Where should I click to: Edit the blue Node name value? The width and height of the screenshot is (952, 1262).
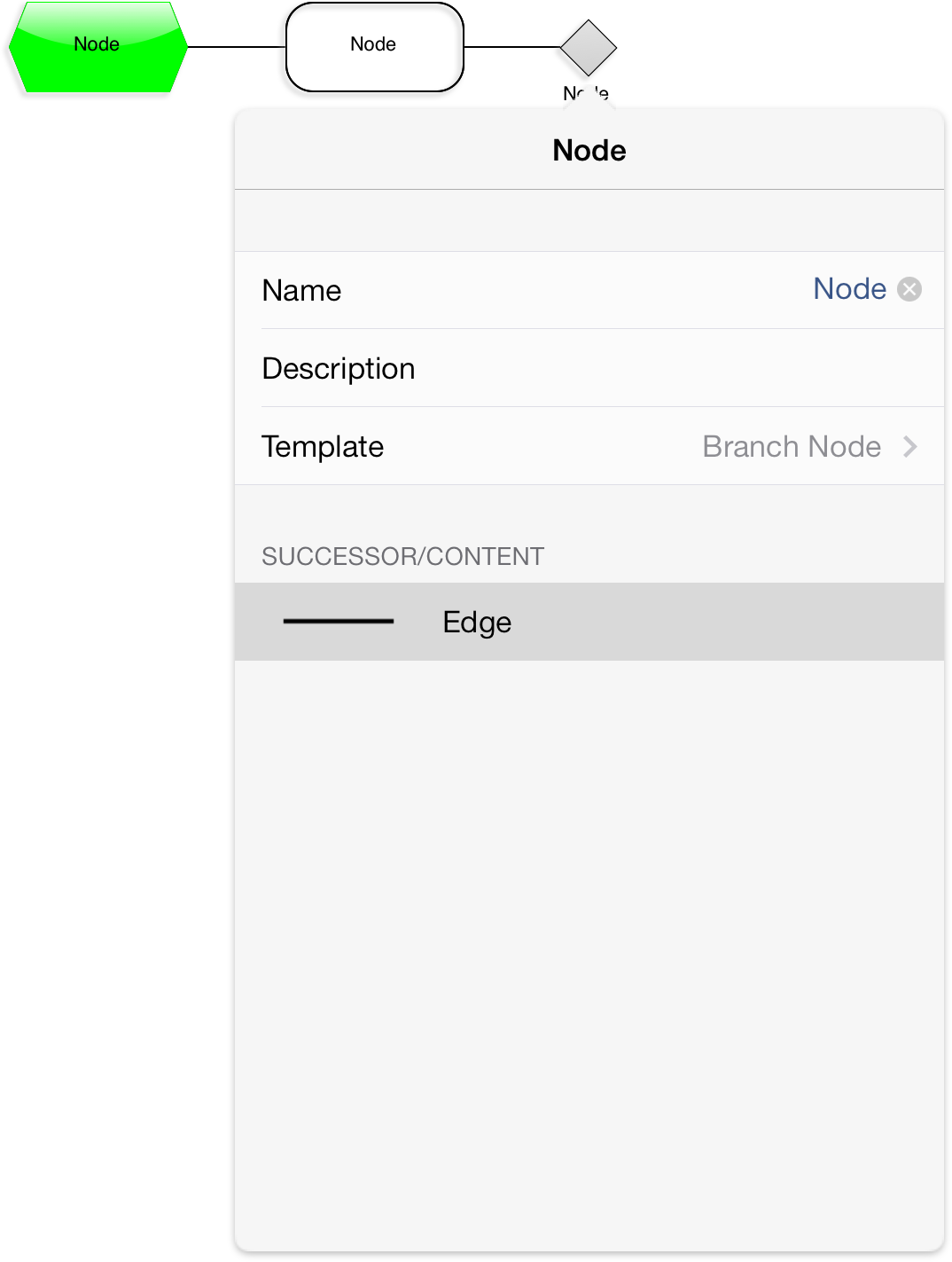(x=849, y=289)
